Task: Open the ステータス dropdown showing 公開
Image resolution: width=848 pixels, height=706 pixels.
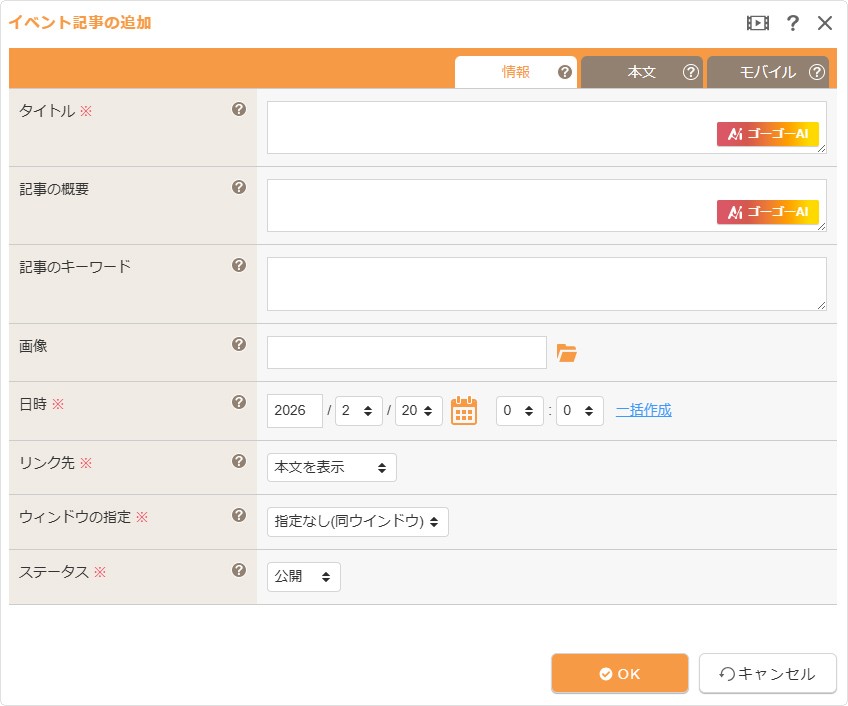Action: point(303,577)
